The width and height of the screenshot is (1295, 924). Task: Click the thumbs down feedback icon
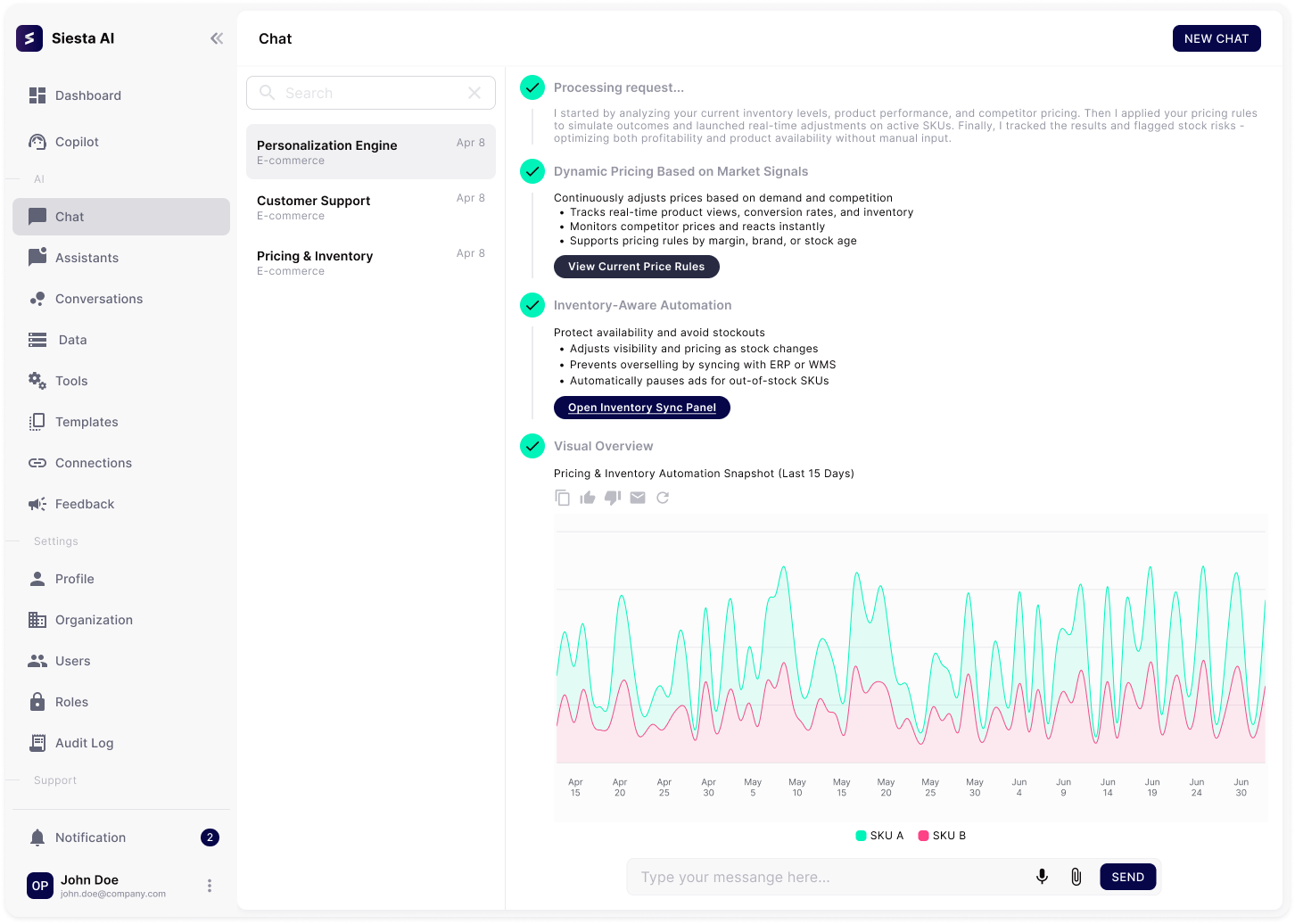(x=612, y=498)
